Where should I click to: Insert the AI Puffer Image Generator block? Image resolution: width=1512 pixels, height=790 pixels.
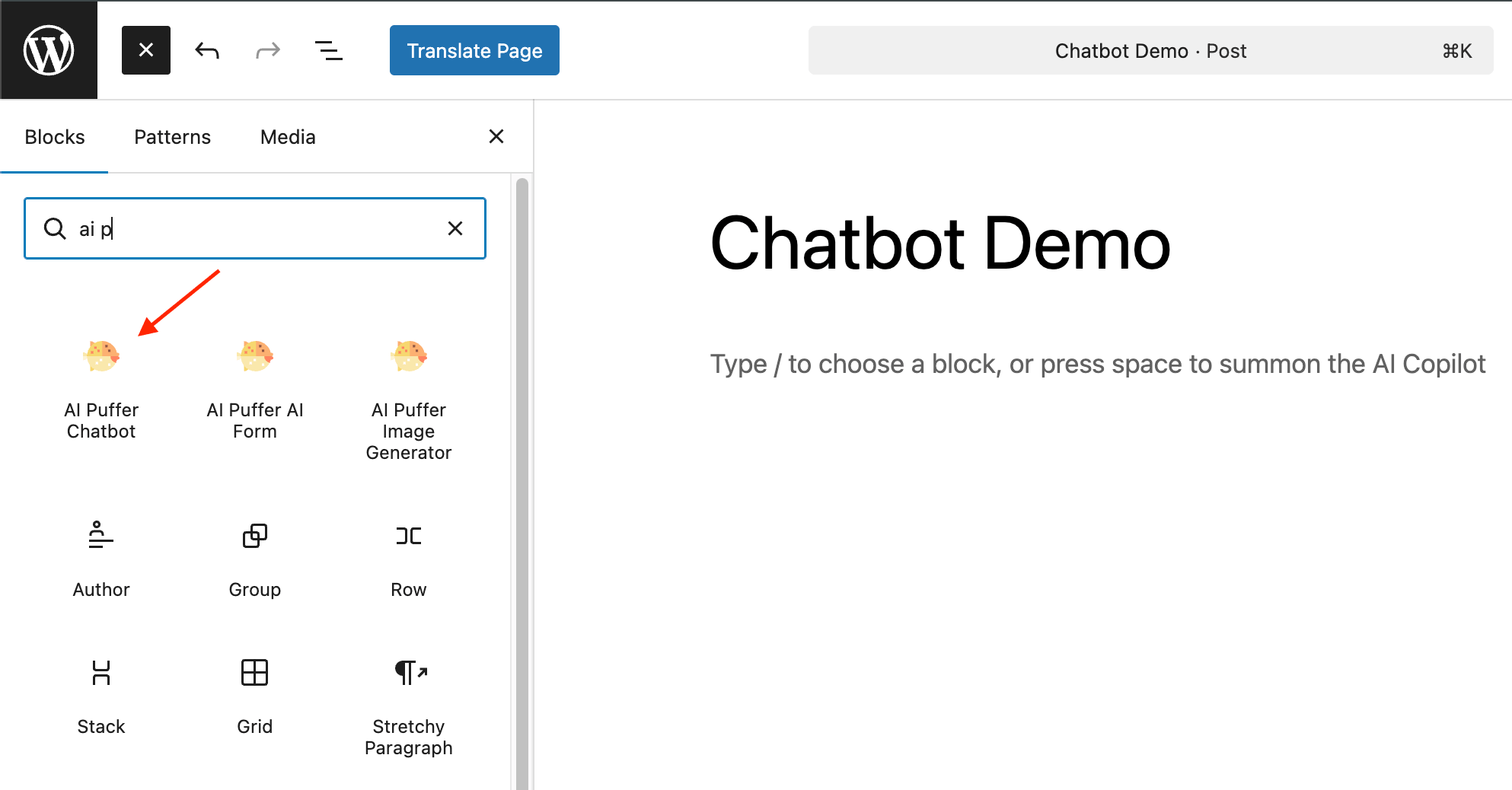pyautogui.click(x=409, y=400)
